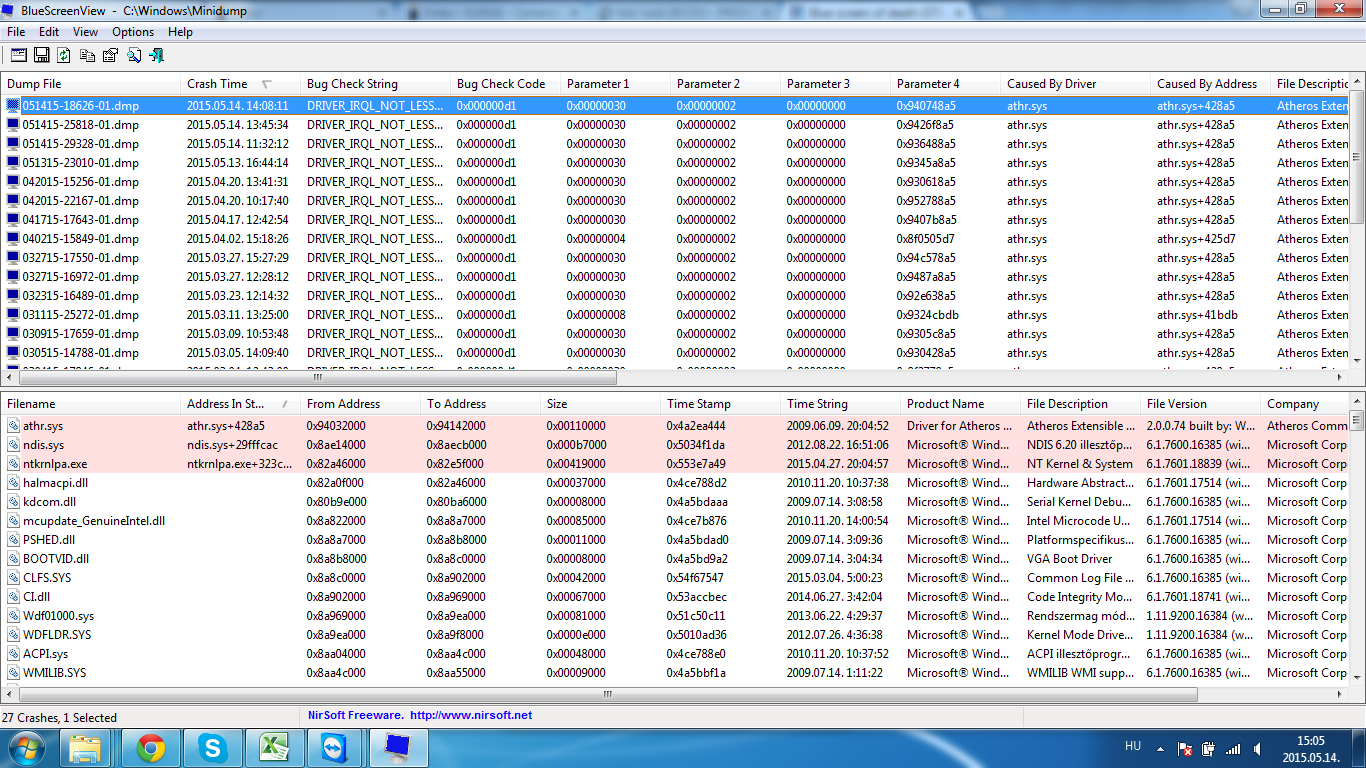Sort by the Dump File column header
Viewport: 1366px width, 768px height.
pyautogui.click(x=91, y=84)
